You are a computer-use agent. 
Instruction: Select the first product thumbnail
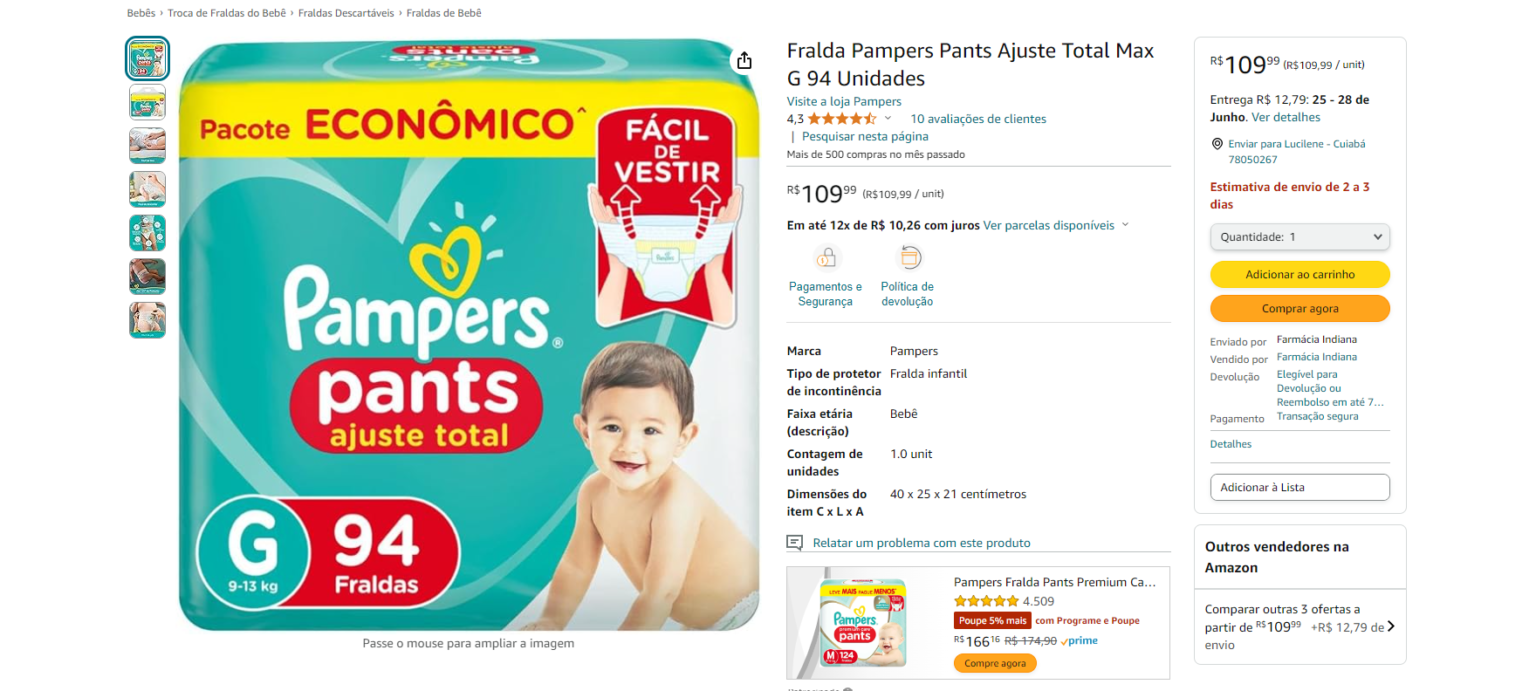click(x=147, y=58)
